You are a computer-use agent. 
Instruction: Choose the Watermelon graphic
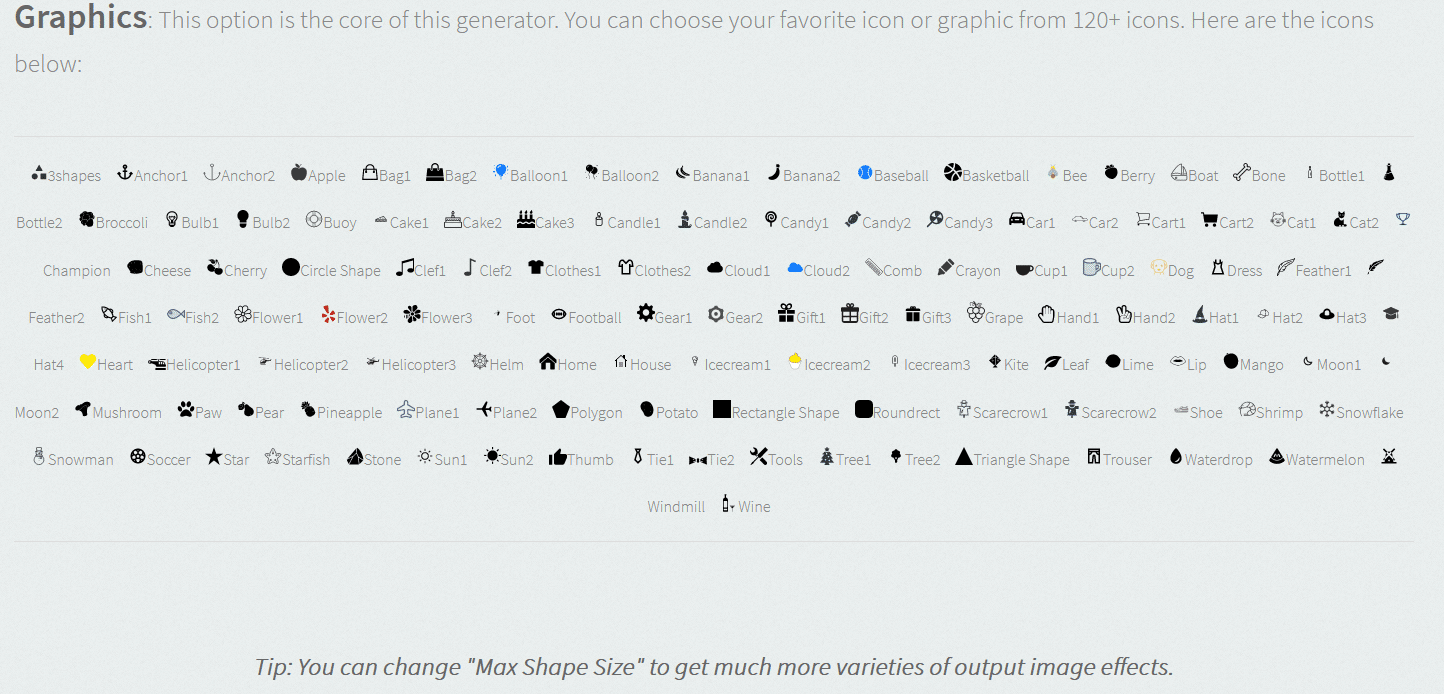pyautogui.click(x=1277, y=457)
